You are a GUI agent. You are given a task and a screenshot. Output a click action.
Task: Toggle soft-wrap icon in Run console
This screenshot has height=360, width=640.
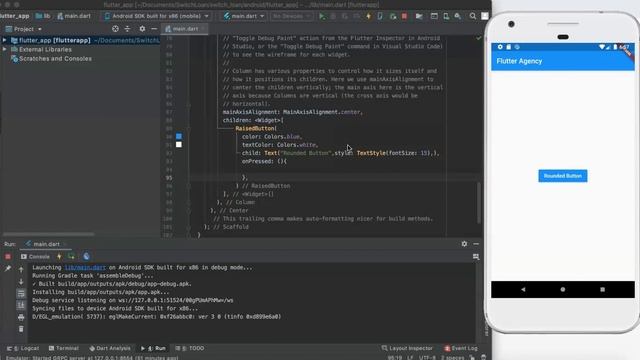pos(21,293)
